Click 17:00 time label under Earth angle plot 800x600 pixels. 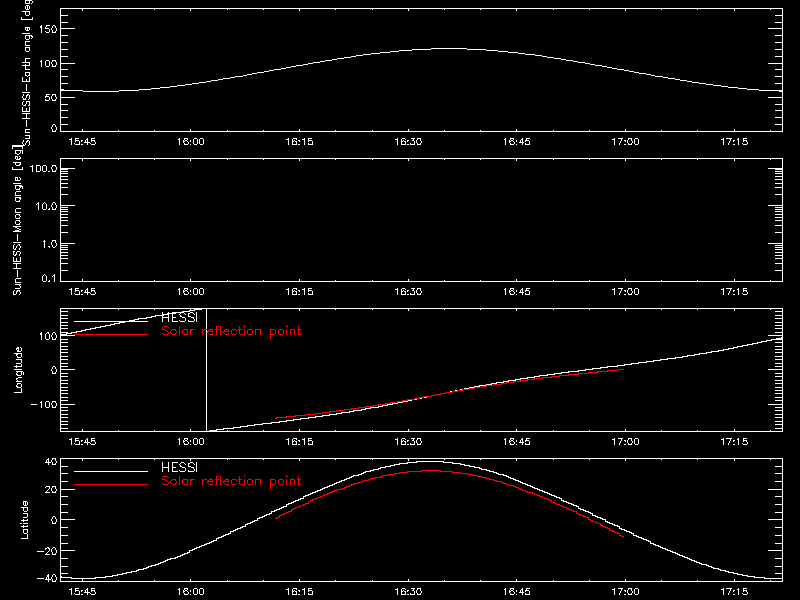[626, 142]
